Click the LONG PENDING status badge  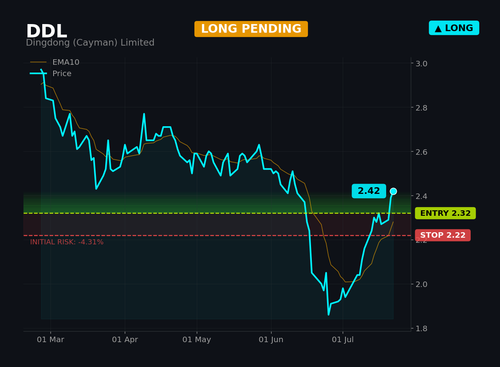pyautogui.click(x=251, y=29)
